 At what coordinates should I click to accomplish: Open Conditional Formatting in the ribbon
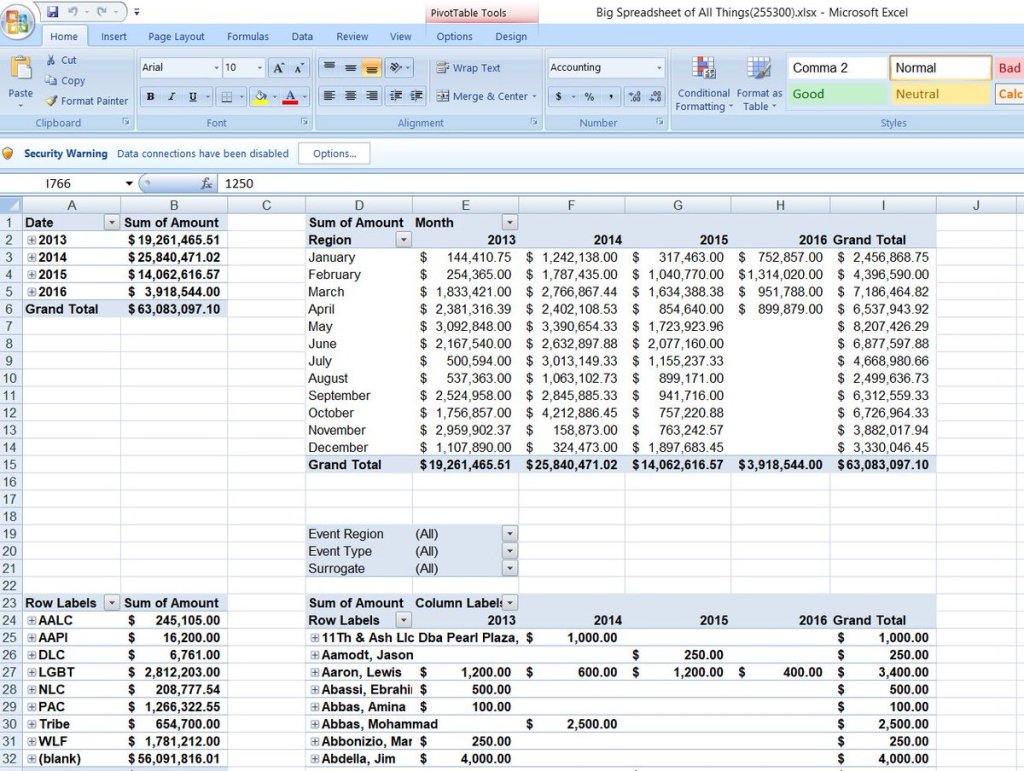pos(702,82)
